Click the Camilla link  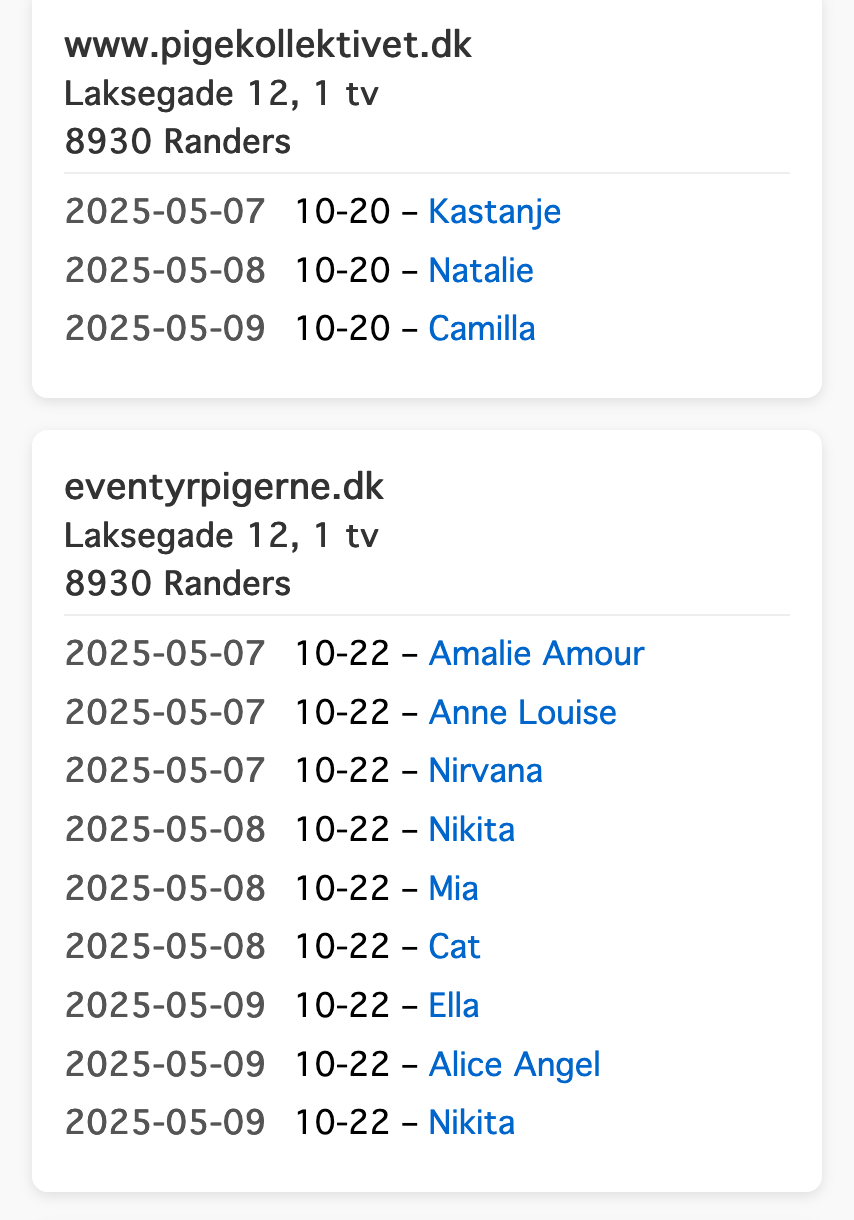[x=482, y=329]
